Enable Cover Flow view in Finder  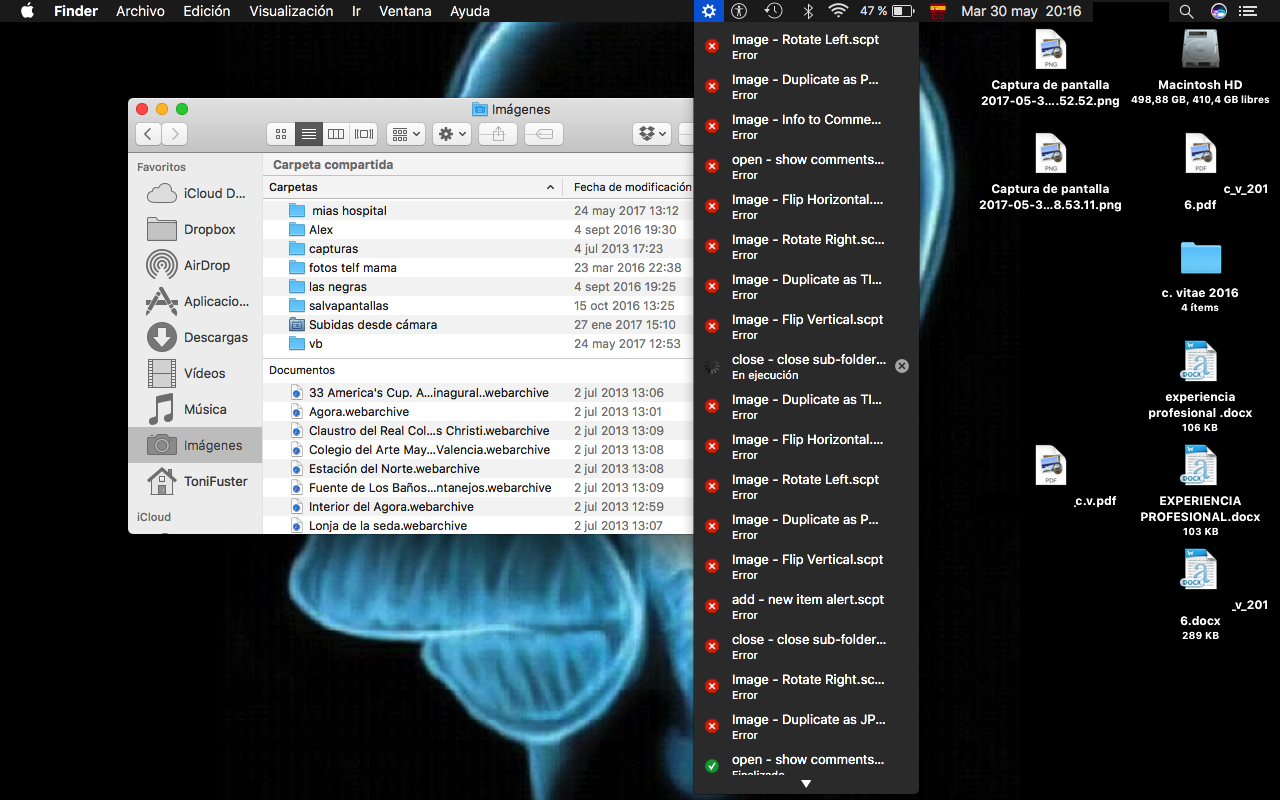point(364,134)
